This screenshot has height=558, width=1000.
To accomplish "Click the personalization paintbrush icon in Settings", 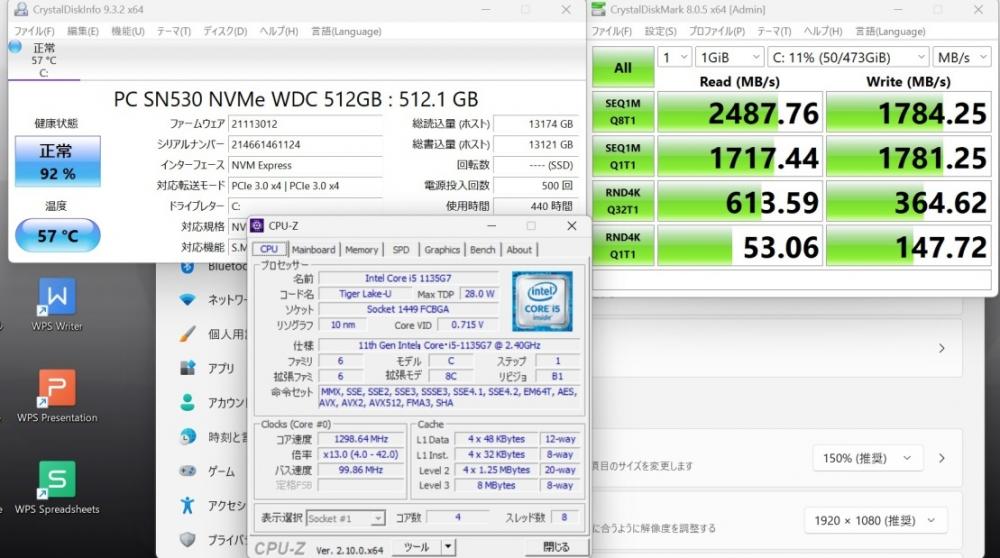I will pos(187,334).
